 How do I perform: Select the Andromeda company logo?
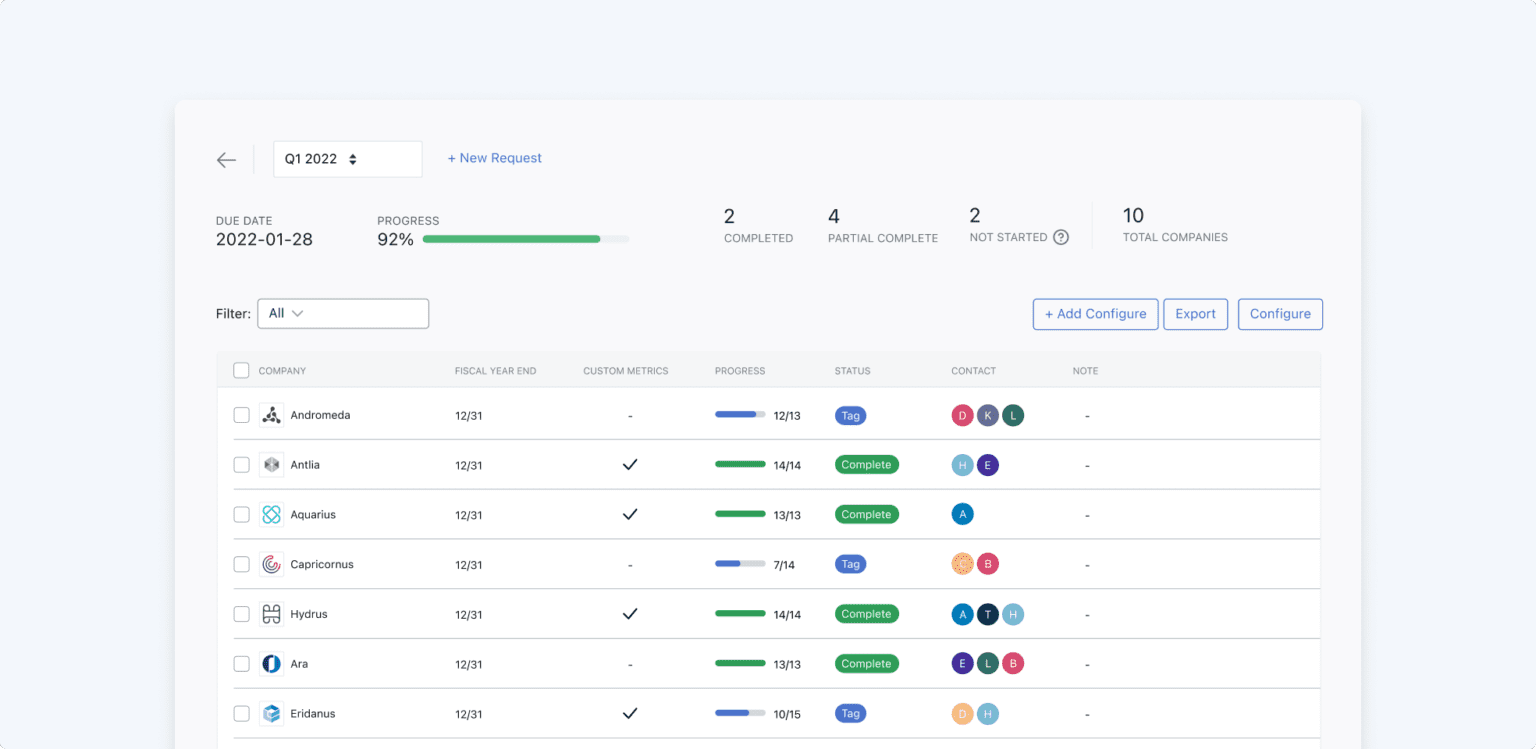tap(271, 414)
